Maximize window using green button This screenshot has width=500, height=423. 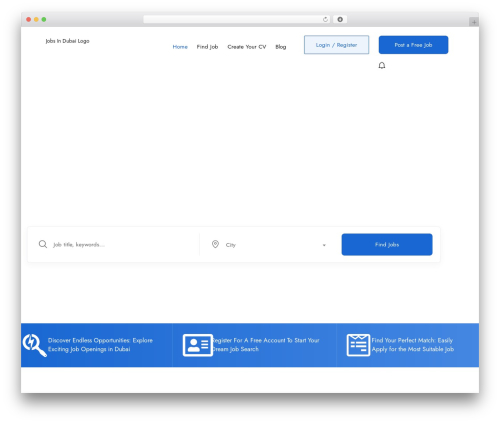(x=44, y=19)
